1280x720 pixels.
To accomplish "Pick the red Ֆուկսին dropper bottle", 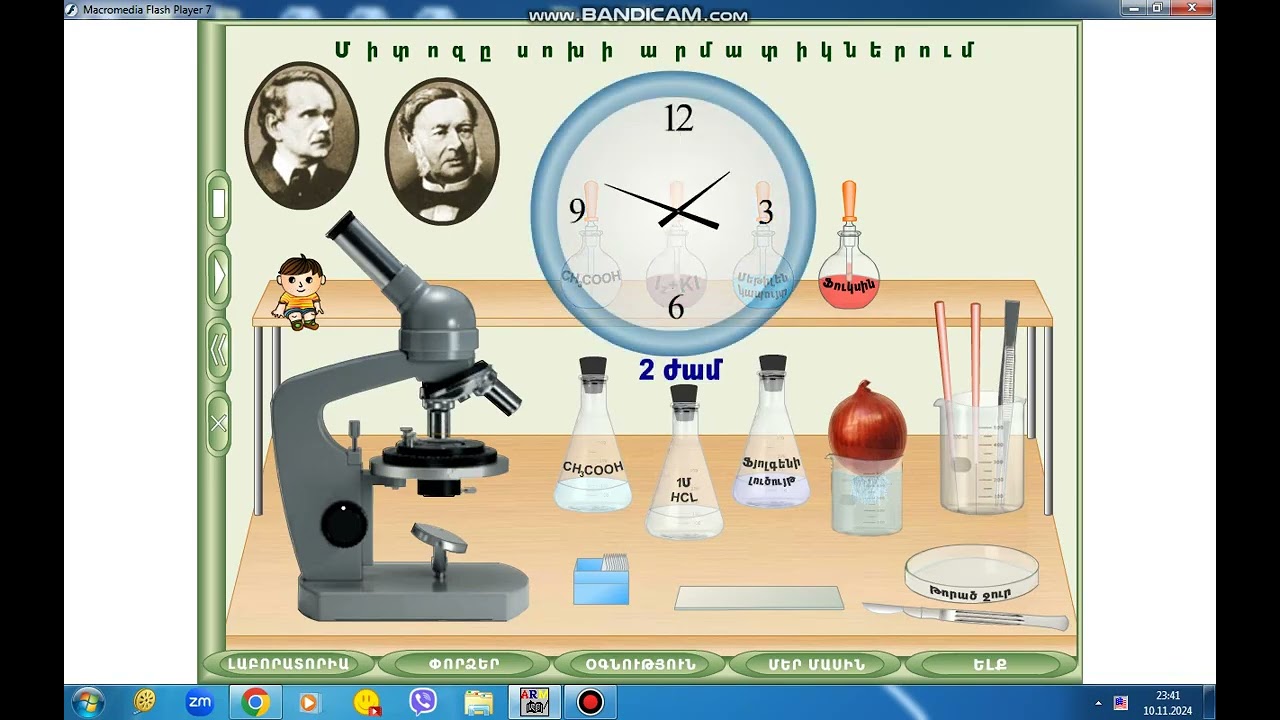I will click(849, 245).
